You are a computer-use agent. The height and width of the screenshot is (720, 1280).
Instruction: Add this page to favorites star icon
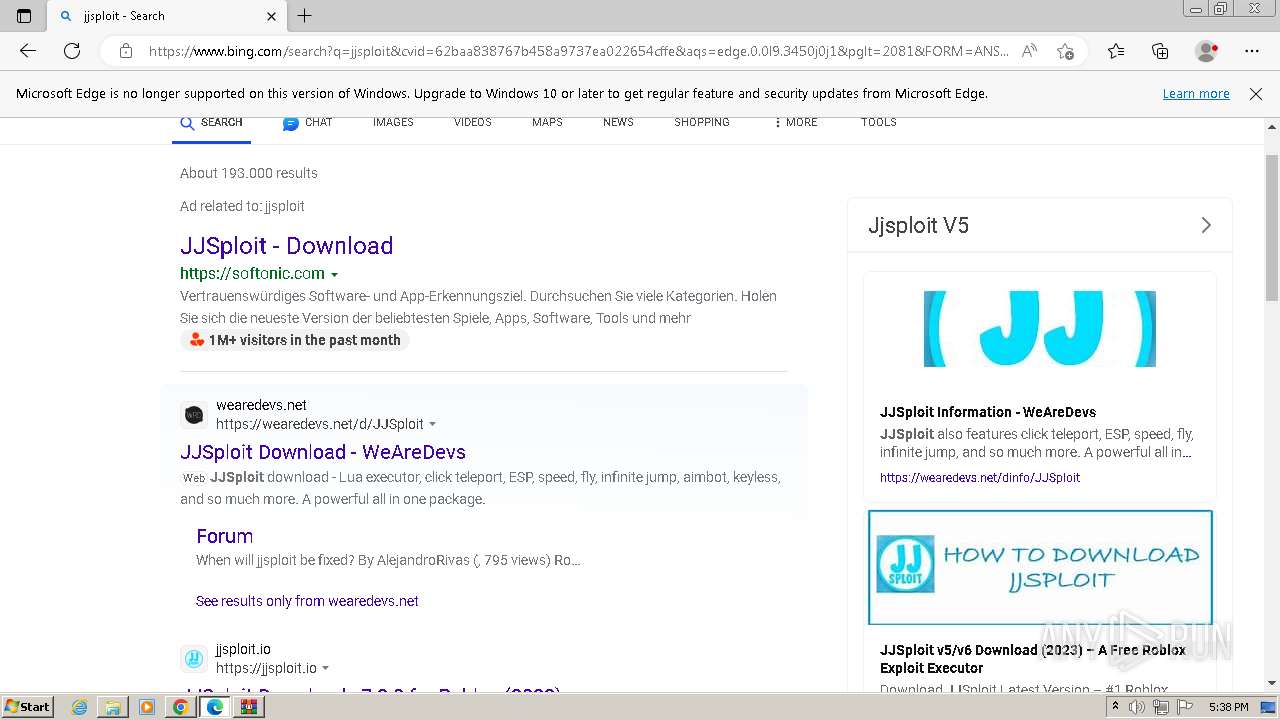pos(1066,51)
